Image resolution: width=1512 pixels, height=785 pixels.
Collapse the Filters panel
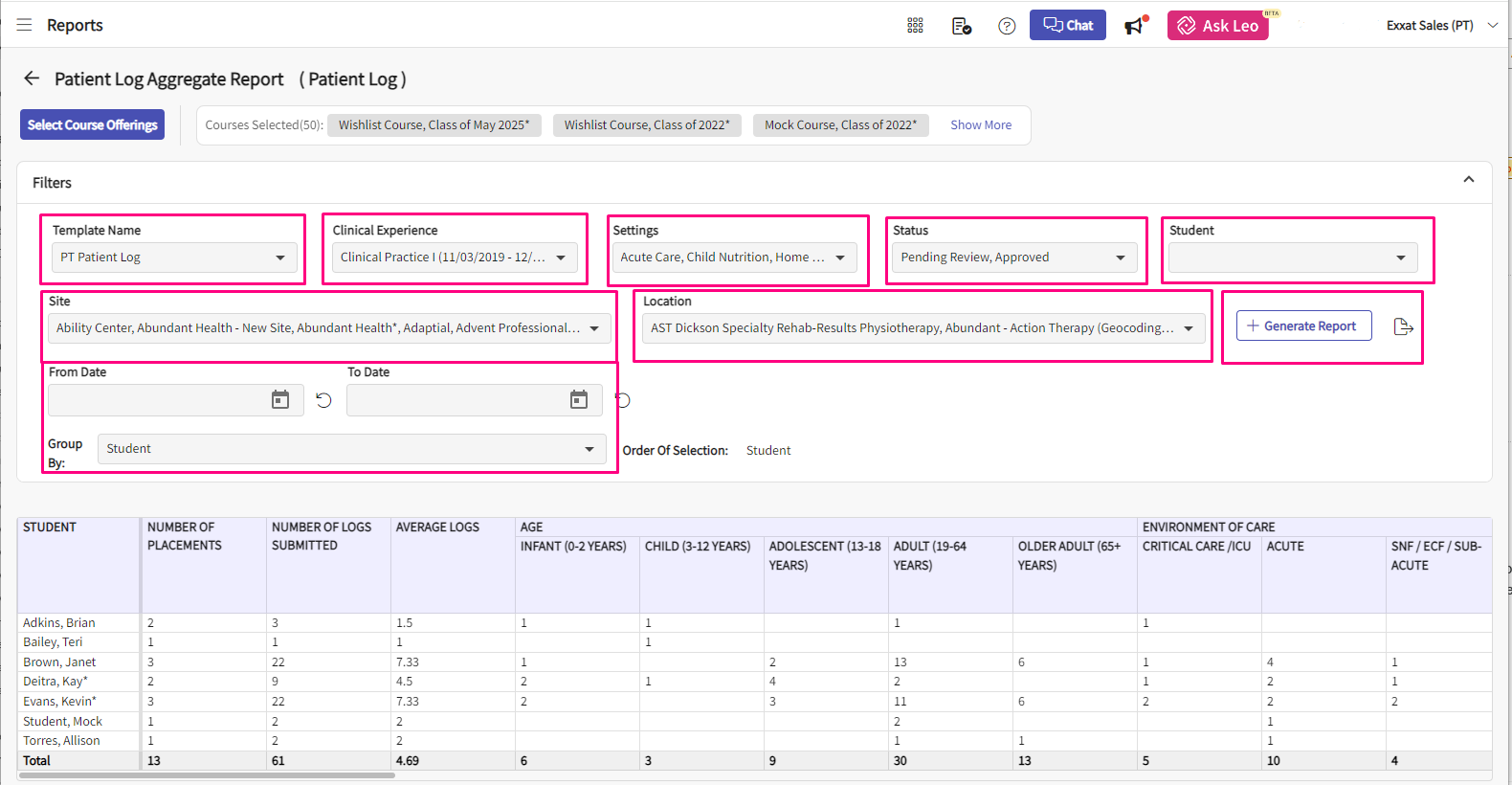tap(1468, 180)
